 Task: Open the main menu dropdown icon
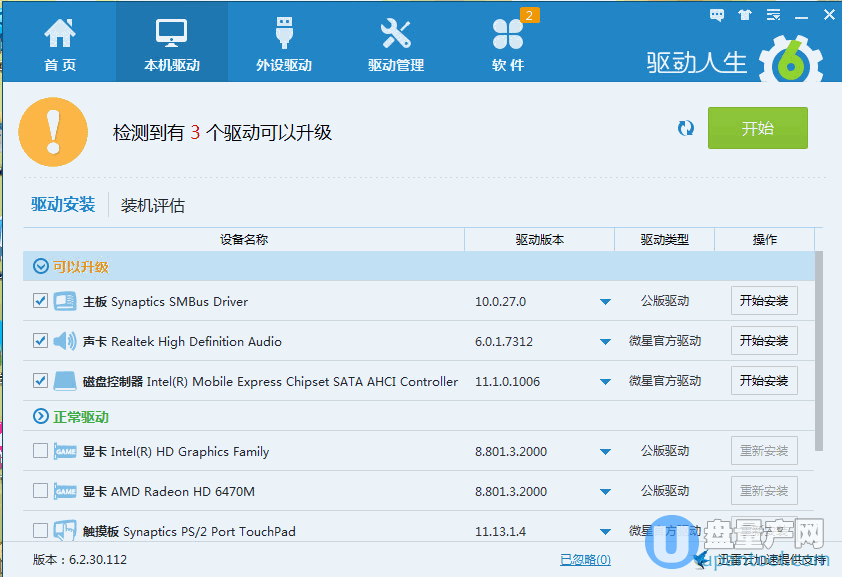pos(773,15)
